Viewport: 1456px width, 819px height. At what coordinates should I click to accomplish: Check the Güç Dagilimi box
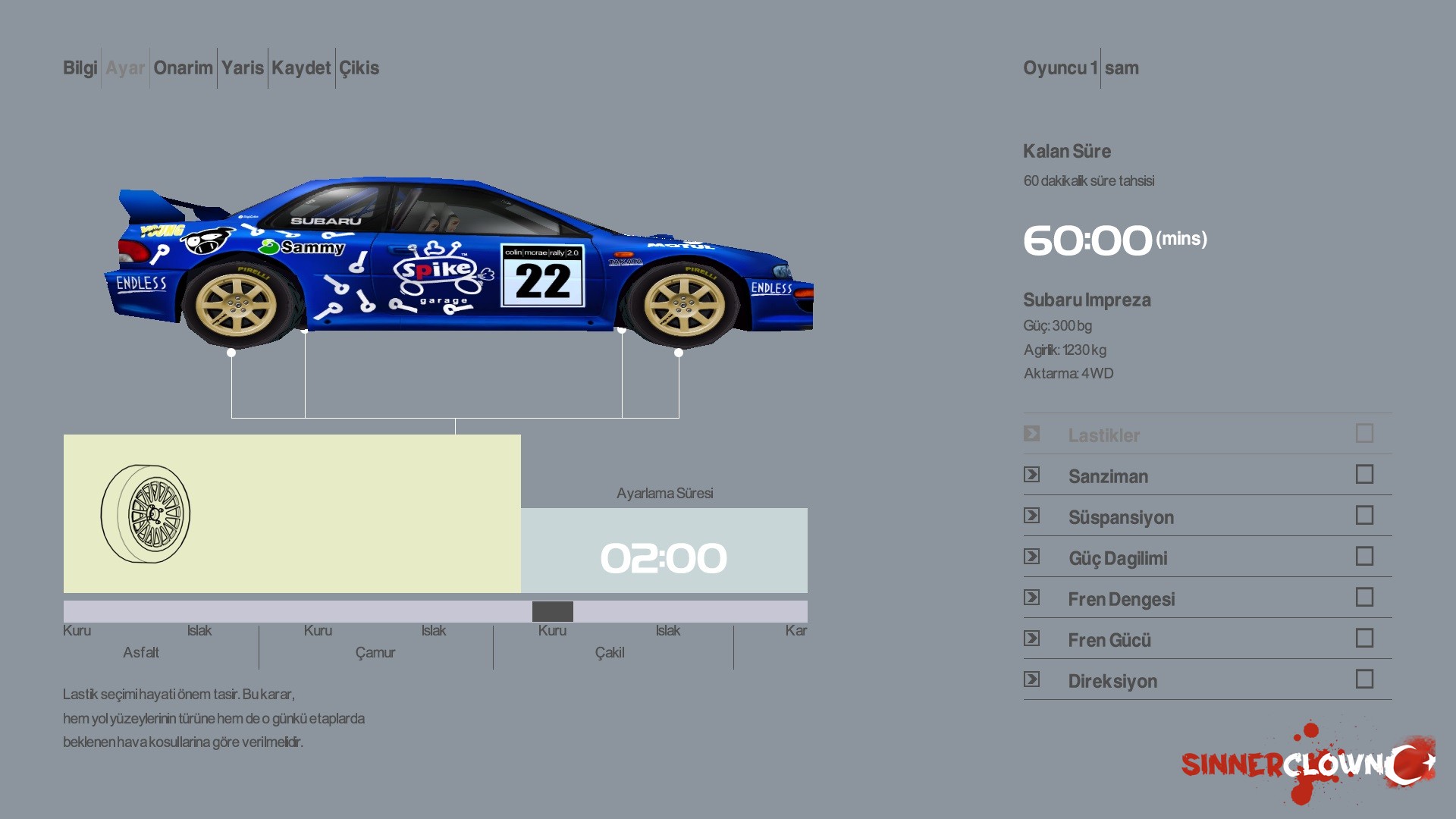1364,556
